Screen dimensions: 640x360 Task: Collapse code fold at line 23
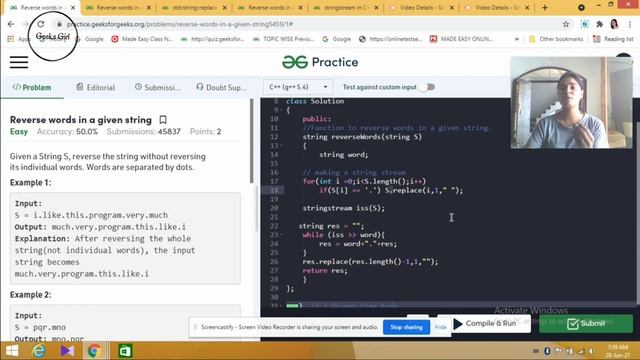point(282,235)
